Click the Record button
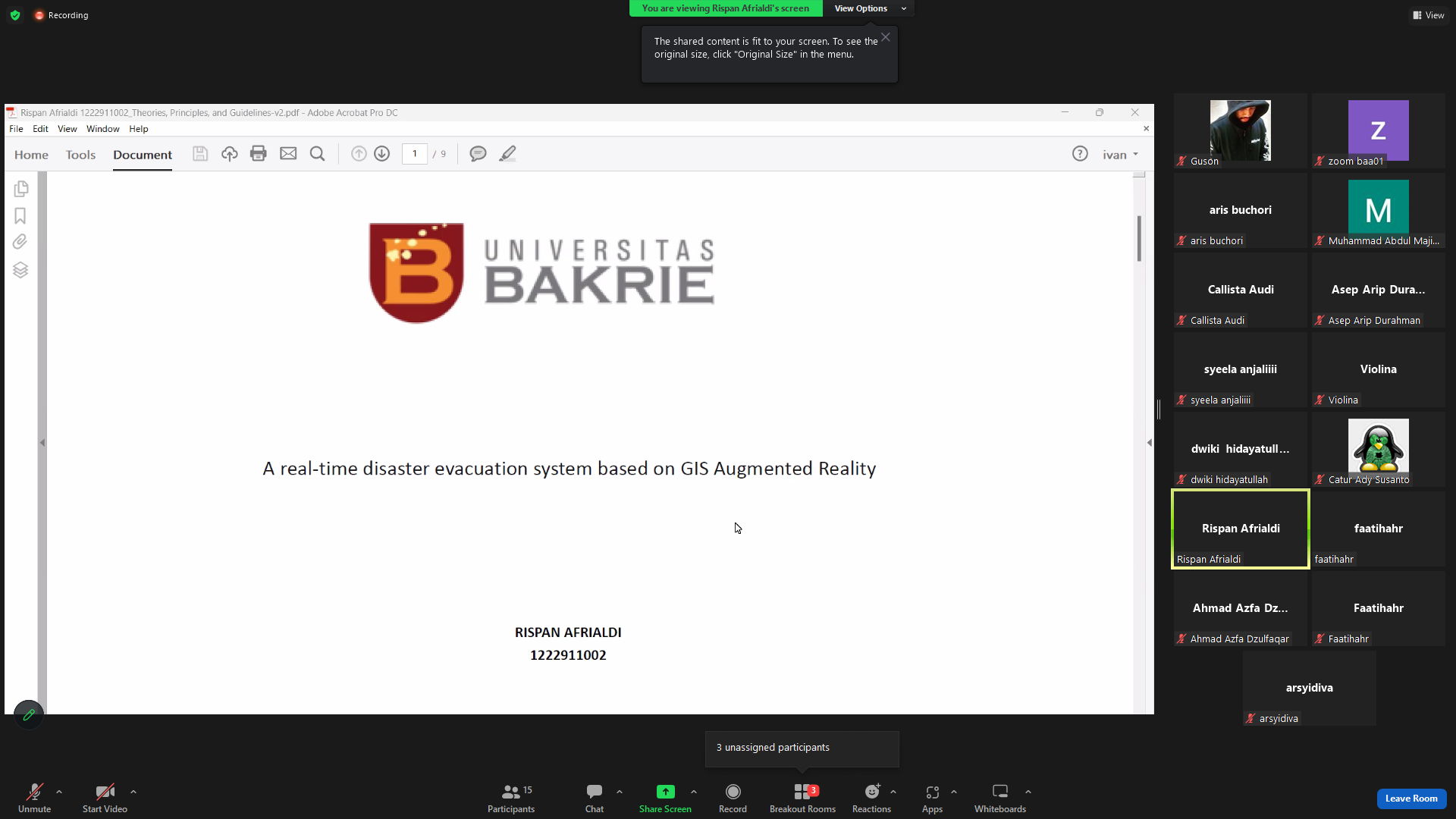Screen dimensions: 1456x819 pyautogui.click(x=733, y=799)
